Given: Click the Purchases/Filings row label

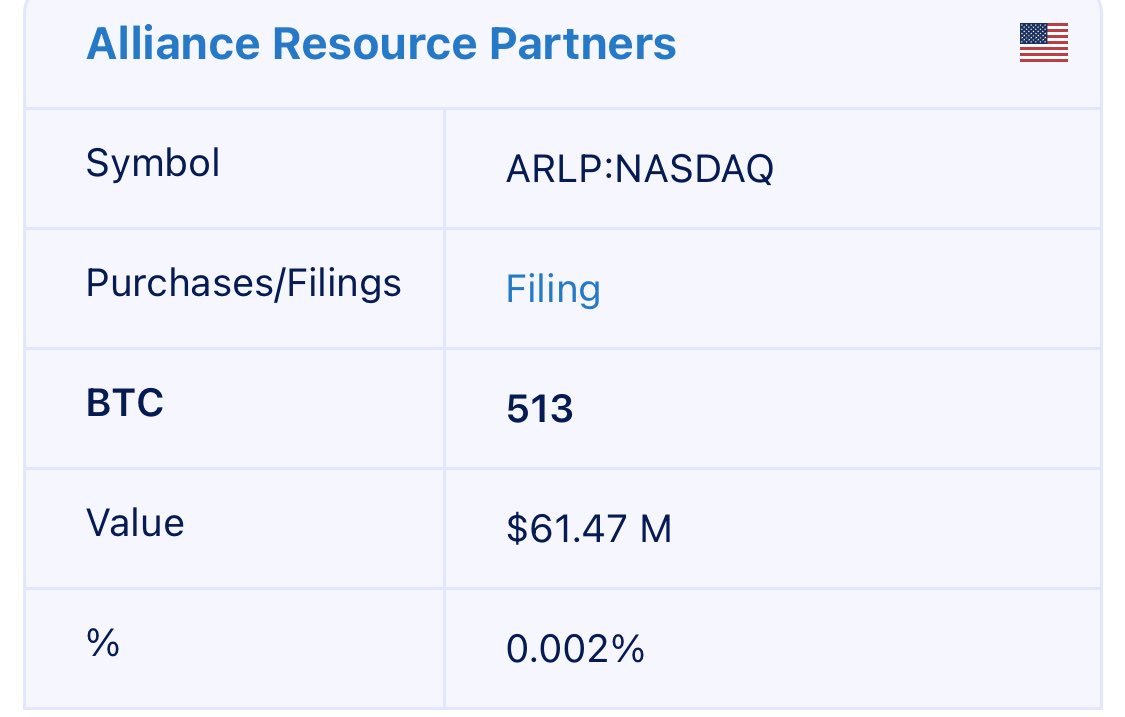Looking at the screenshot, I should point(243,283).
